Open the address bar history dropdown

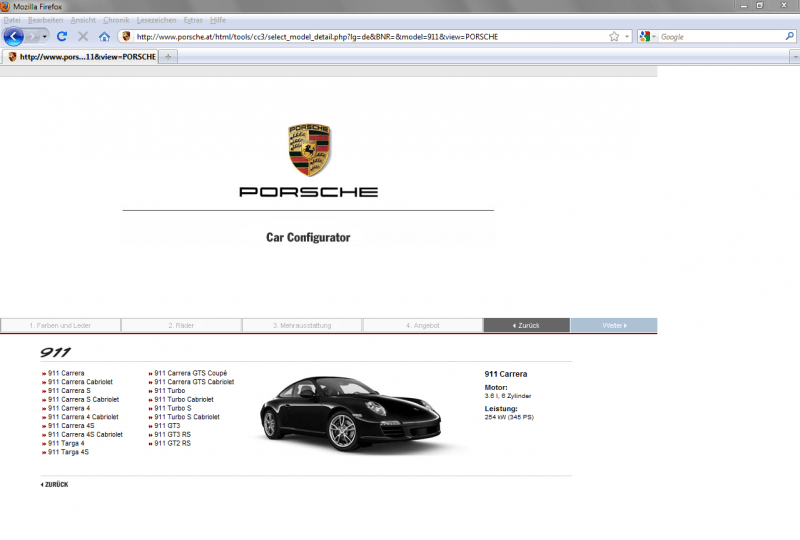click(627, 37)
